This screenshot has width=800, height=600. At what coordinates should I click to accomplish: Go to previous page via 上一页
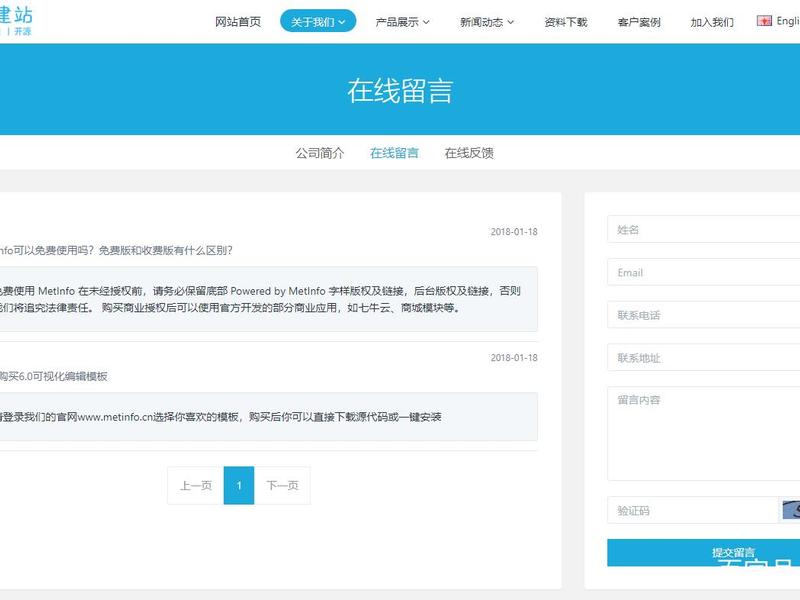point(195,485)
